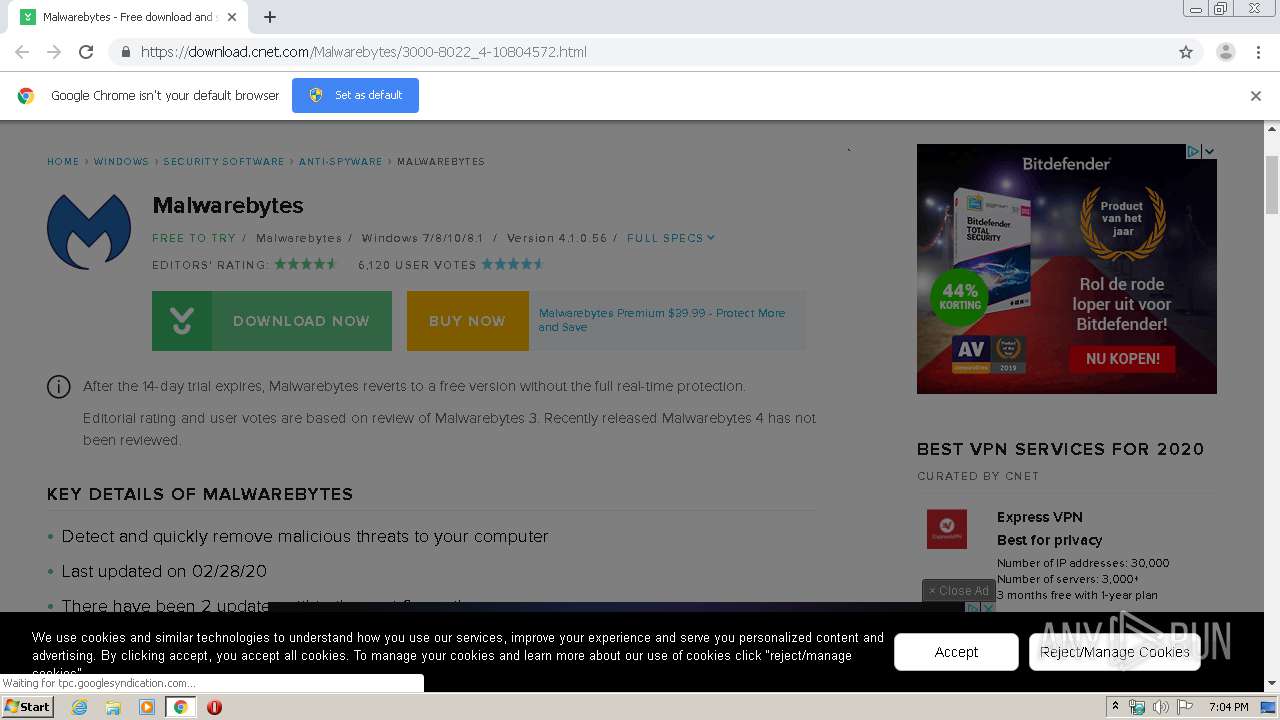This screenshot has width=1280, height=720.
Task: Click the info circle icon
Action: pos(59,387)
